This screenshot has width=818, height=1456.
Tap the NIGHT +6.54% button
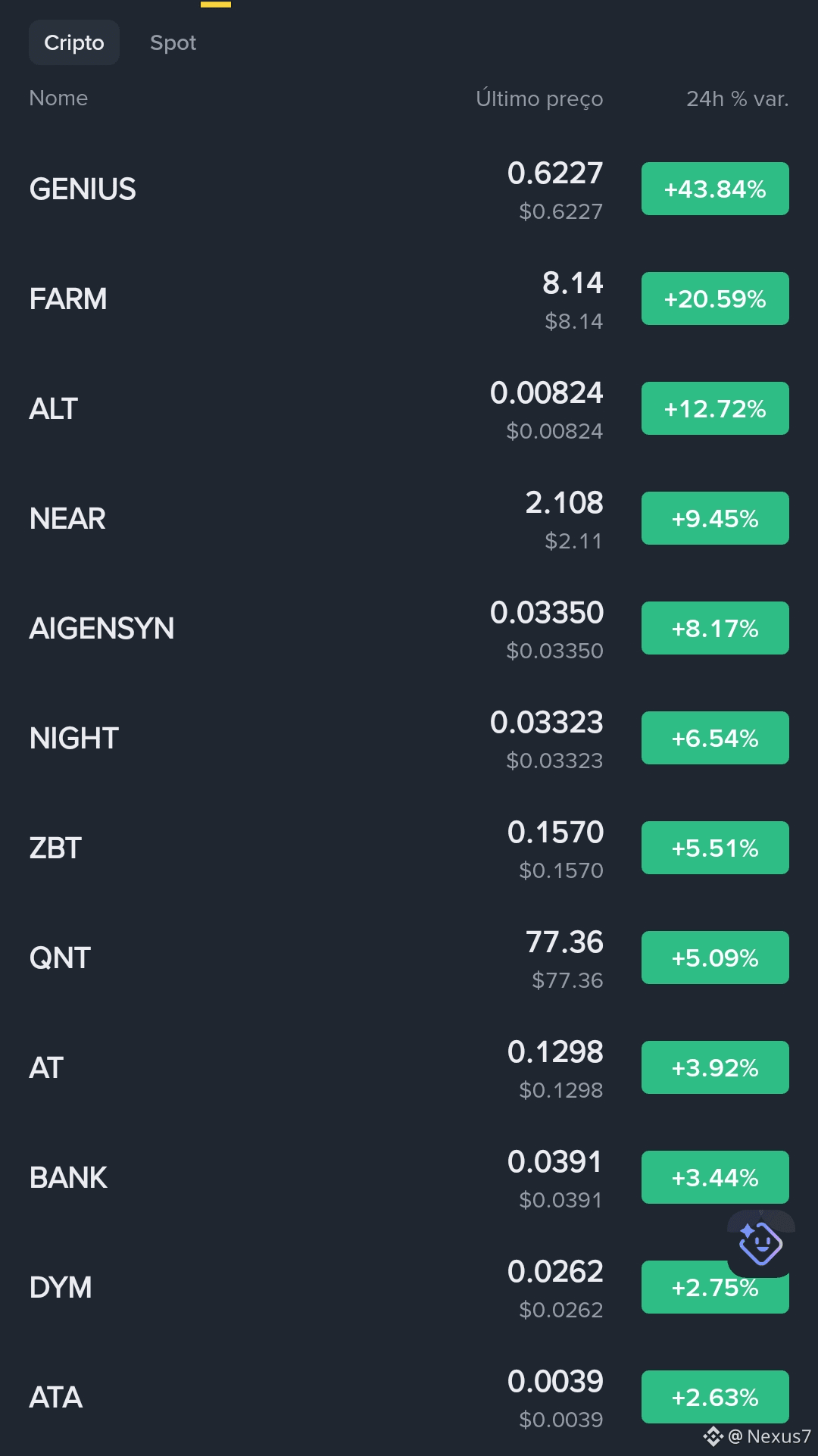click(715, 738)
